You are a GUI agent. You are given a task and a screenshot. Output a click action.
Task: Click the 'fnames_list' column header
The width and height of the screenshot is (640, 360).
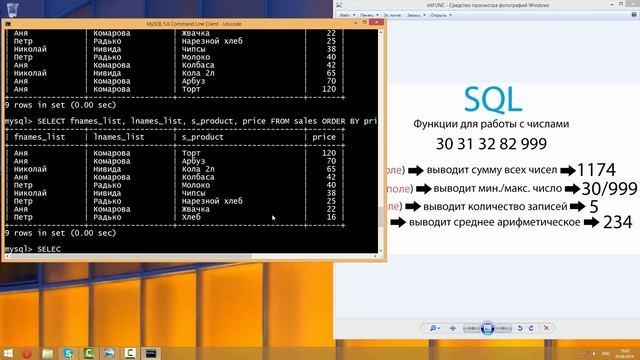click(40, 137)
